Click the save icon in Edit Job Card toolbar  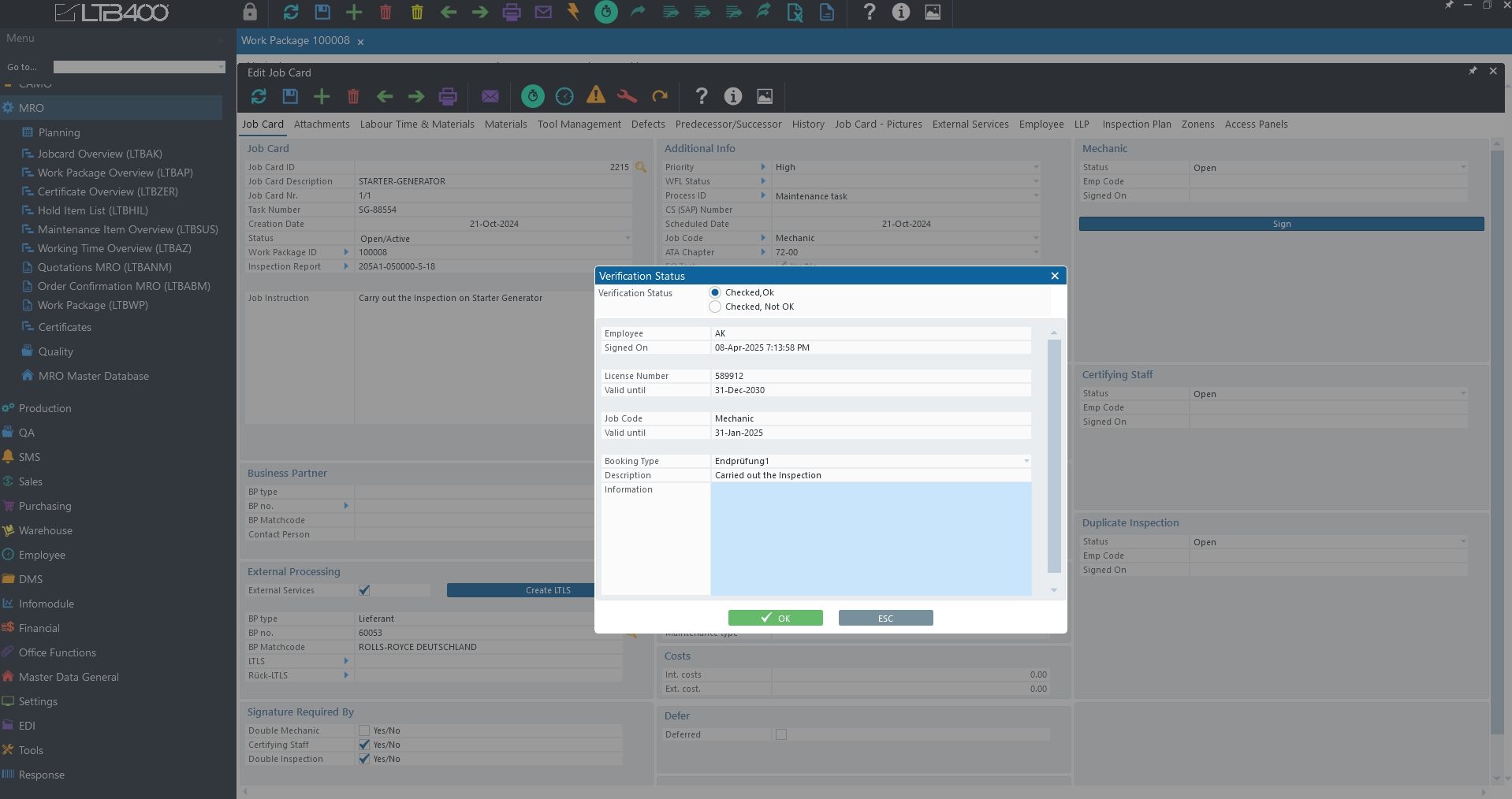tap(290, 96)
